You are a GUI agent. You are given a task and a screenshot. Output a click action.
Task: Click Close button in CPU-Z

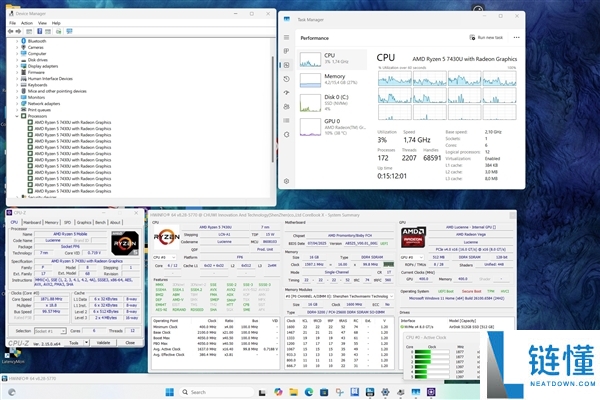[130, 343]
